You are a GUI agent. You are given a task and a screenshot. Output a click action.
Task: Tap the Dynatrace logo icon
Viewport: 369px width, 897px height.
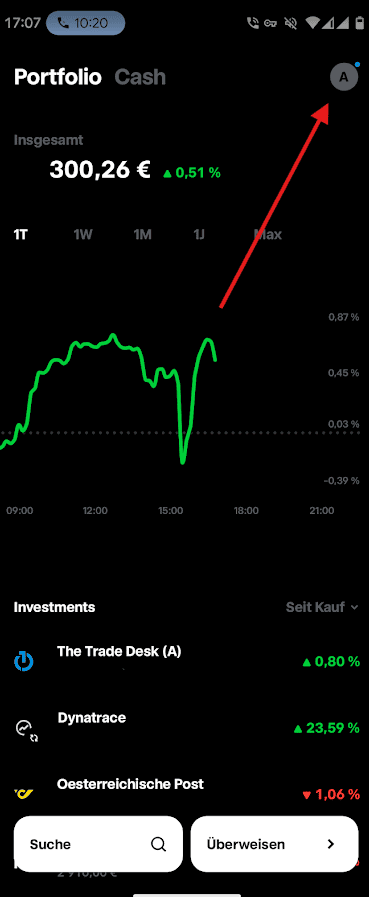25,729
